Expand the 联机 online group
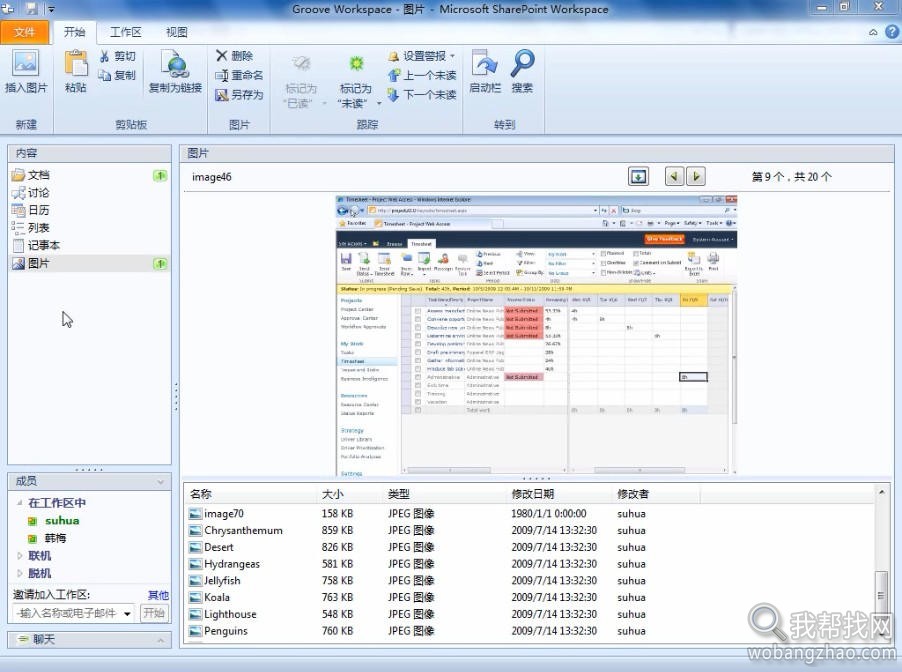Screen dimensions: 902x672 tap(20, 556)
